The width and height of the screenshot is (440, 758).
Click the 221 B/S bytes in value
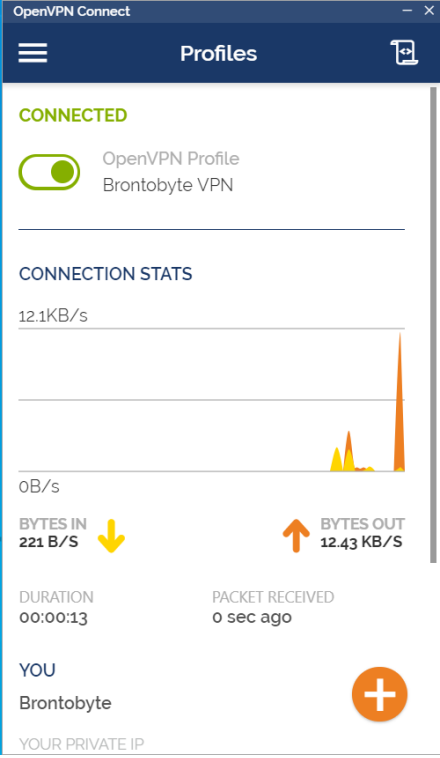click(x=48, y=542)
